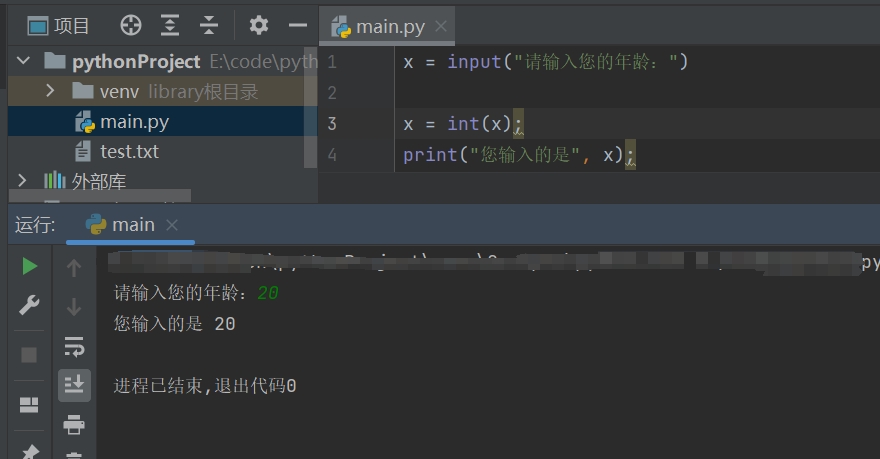
Task: Expand all items in project tree
Action: pos(169,25)
